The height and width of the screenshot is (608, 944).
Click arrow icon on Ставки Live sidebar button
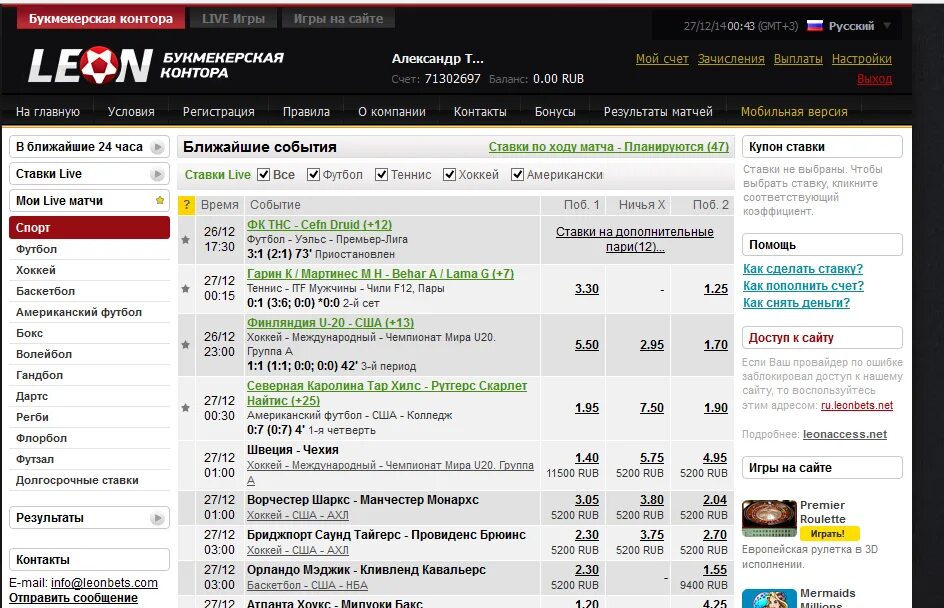(x=157, y=174)
